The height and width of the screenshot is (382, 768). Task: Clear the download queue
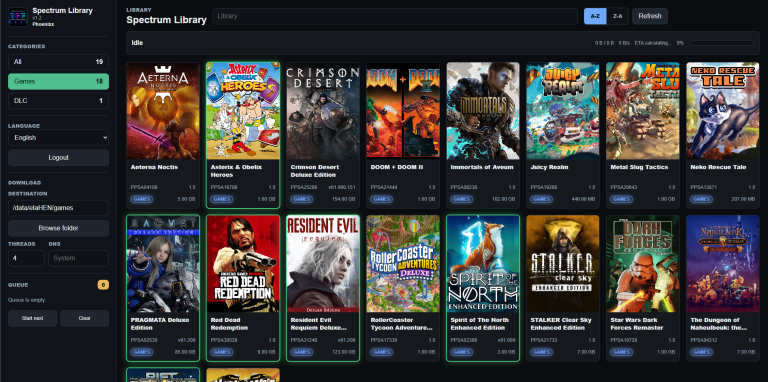pyautogui.click(x=84, y=318)
